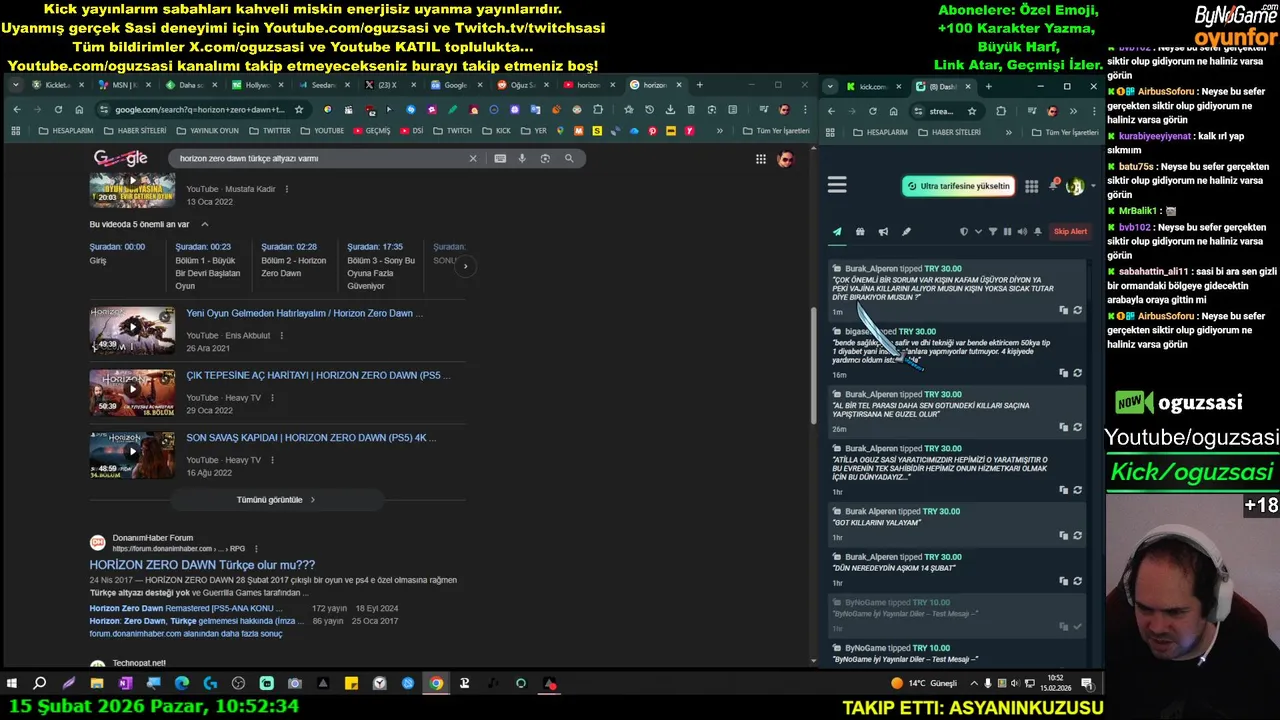
Task: Expand the chevron next to the shield
Action: (978, 232)
